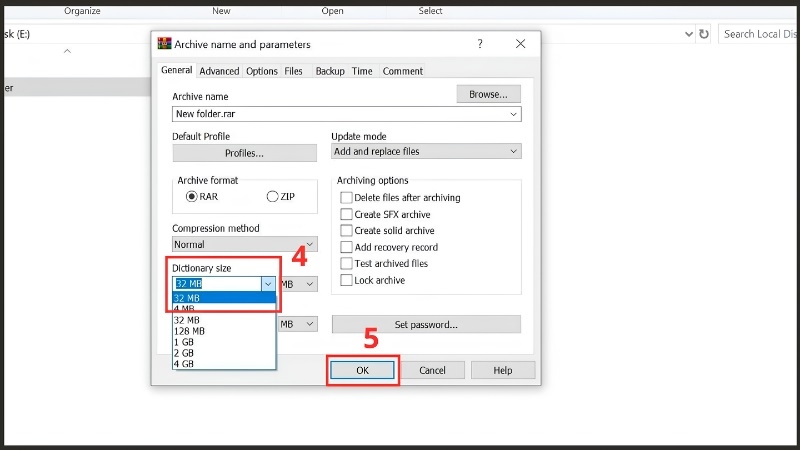Open the Time tab
Viewport: 800px width, 450px height.
point(362,71)
